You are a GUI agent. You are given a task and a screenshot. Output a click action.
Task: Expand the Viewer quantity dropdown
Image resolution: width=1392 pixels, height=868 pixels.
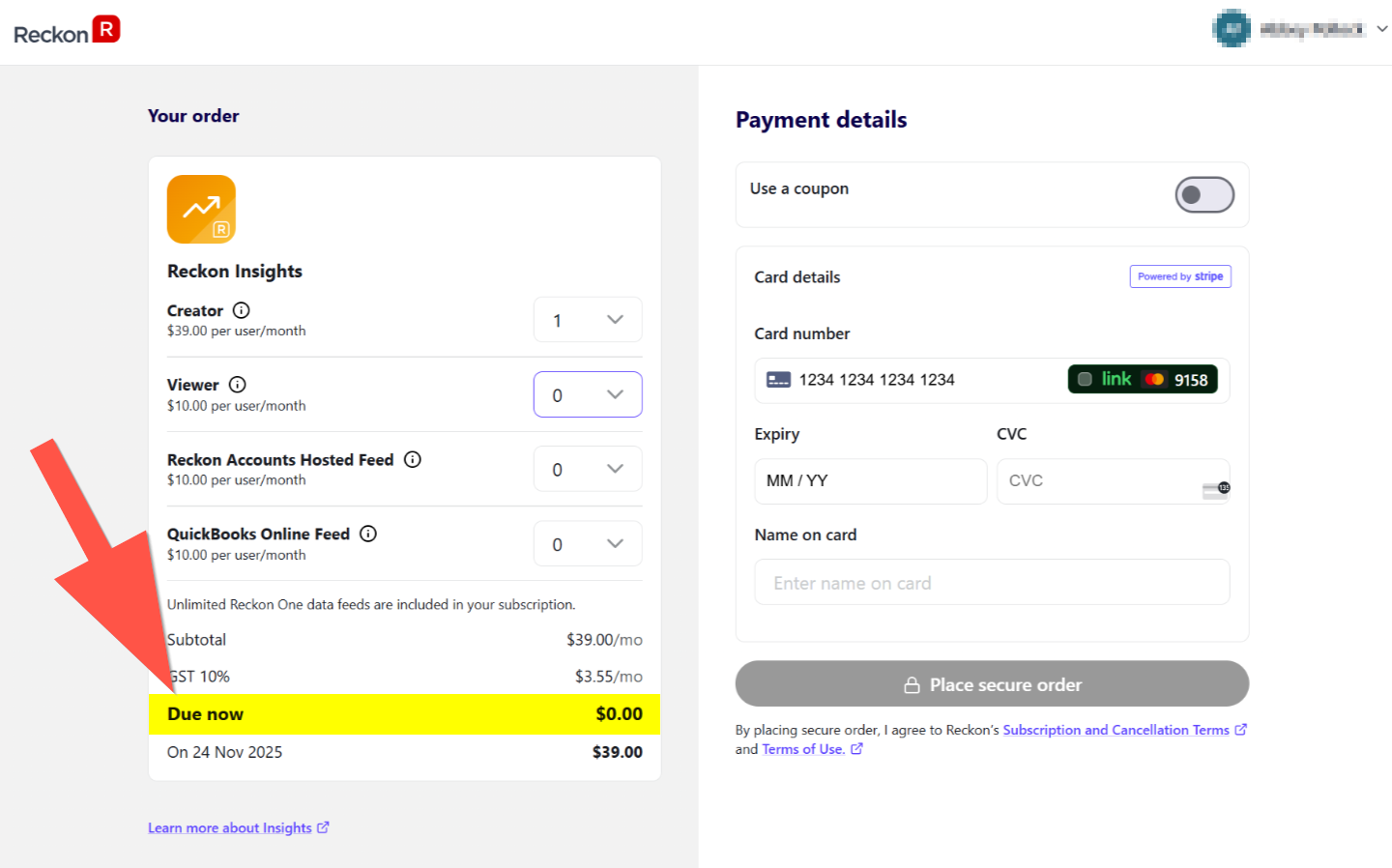[x=588, y=394]
